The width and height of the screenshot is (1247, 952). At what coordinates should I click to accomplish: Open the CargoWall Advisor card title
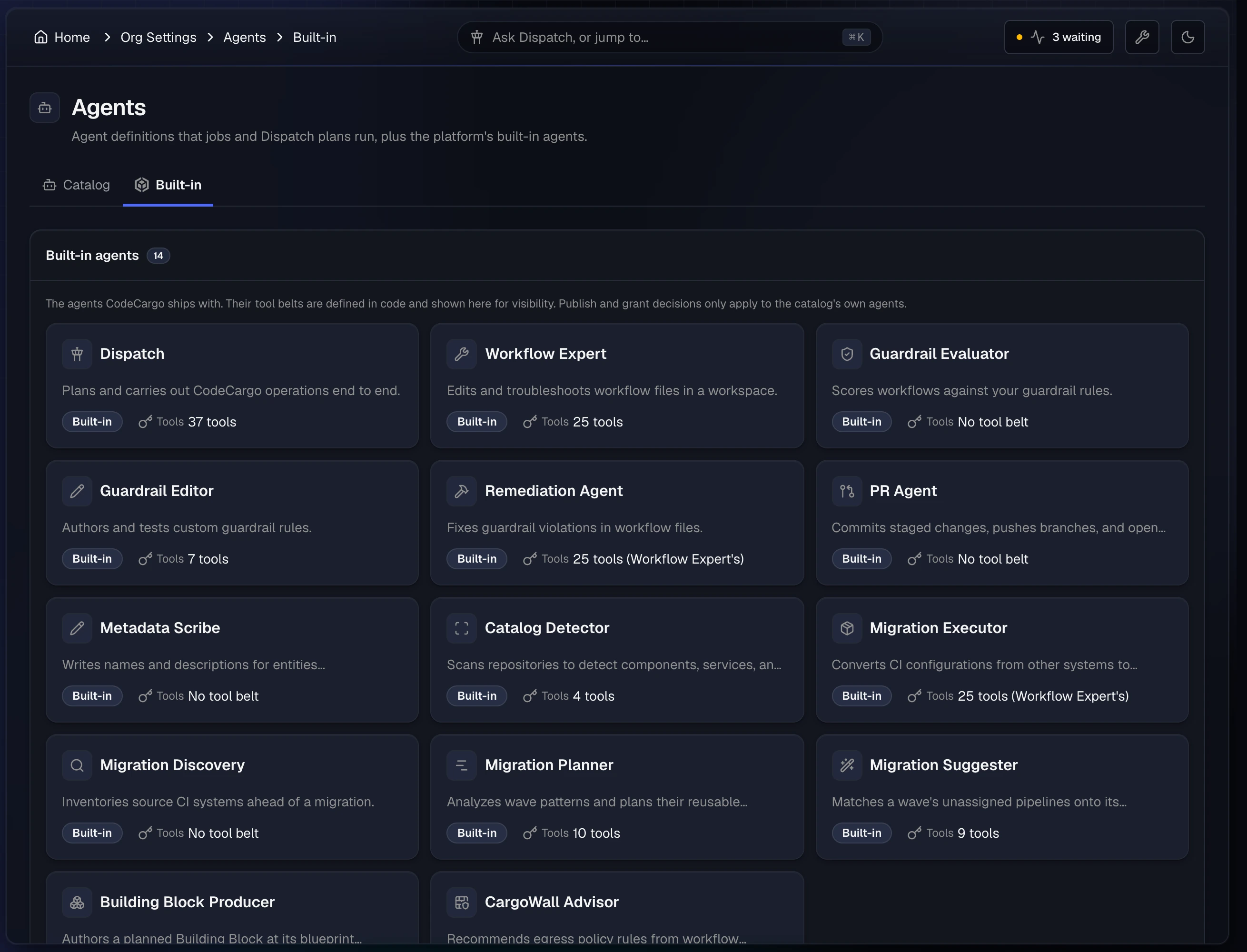(x=551, y=902)
